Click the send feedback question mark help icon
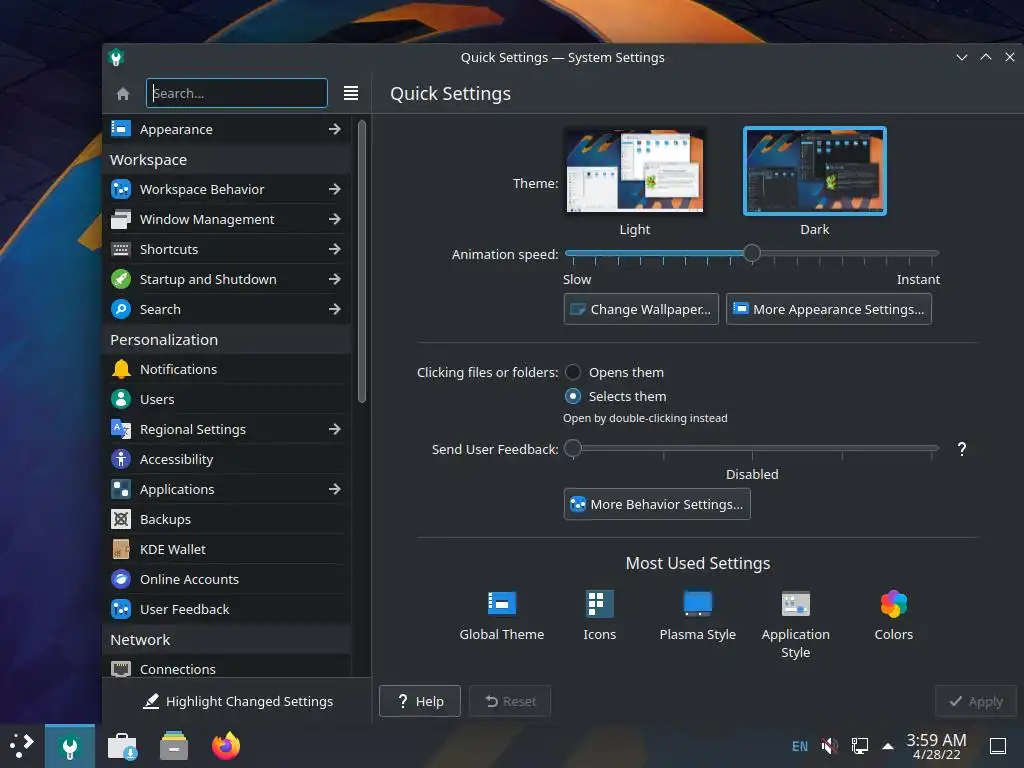The image size is (1024, 768). [x=961, y=449]
